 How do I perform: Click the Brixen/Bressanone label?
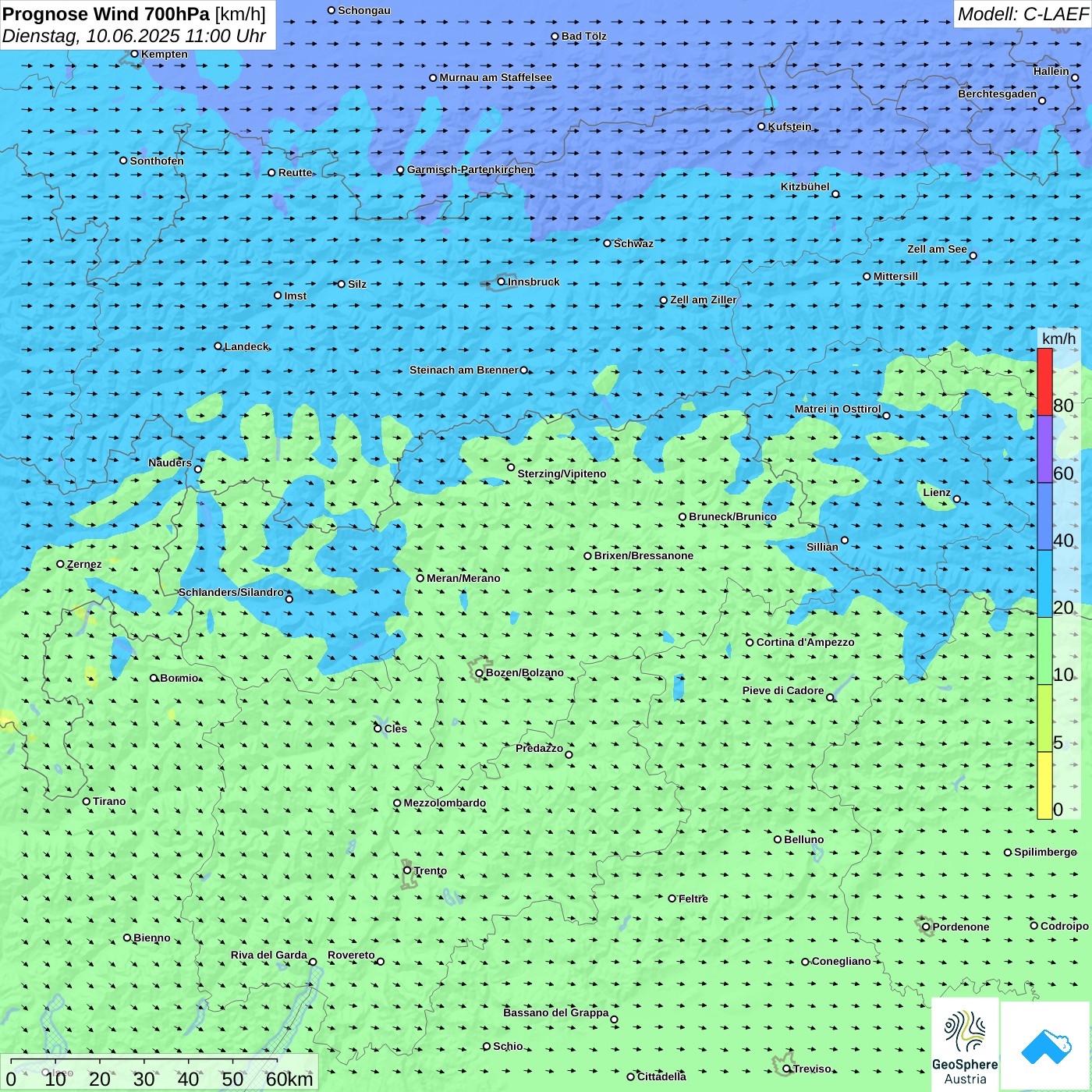click(x=643, y=555)
